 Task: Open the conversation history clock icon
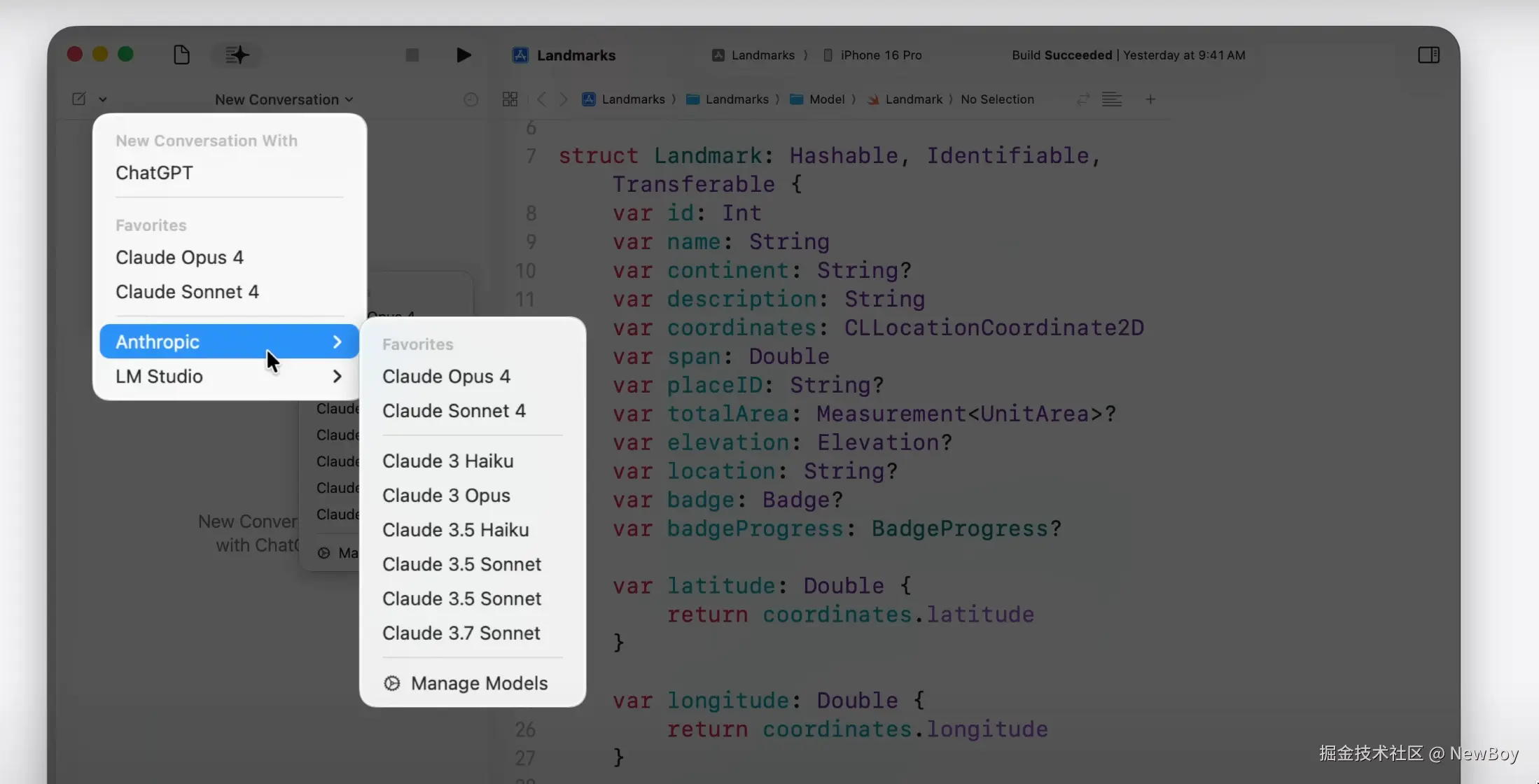tap(471, 99)
